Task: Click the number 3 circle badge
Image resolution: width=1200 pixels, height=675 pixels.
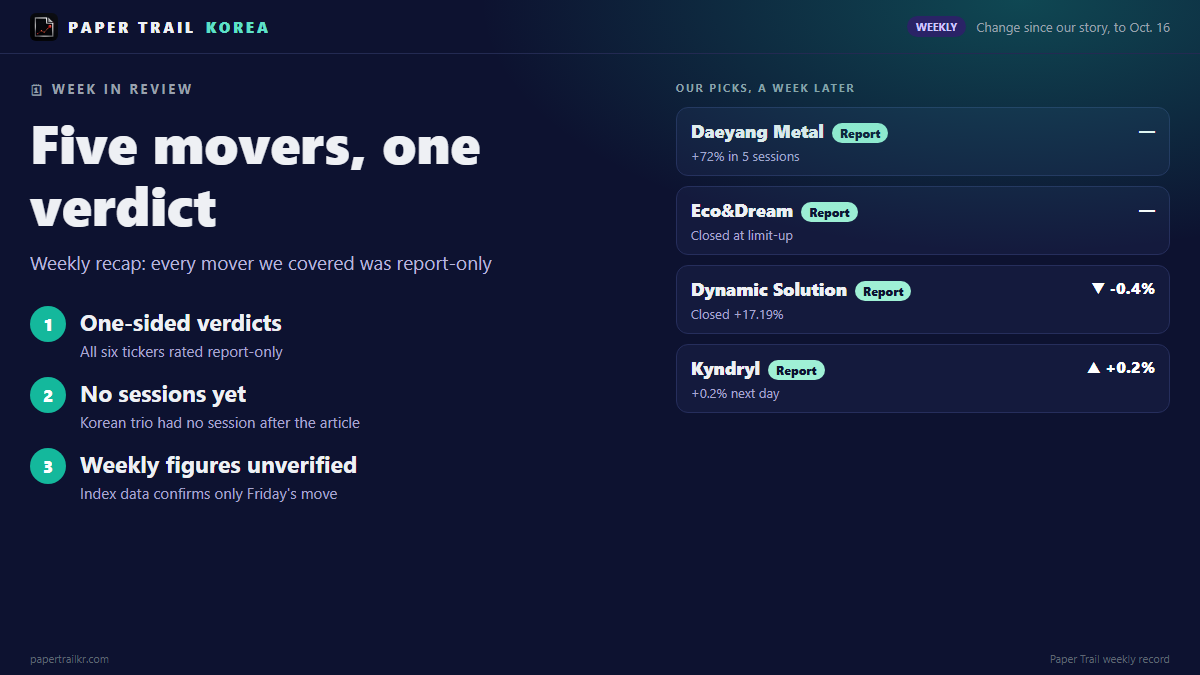Action: click(48, 466)
